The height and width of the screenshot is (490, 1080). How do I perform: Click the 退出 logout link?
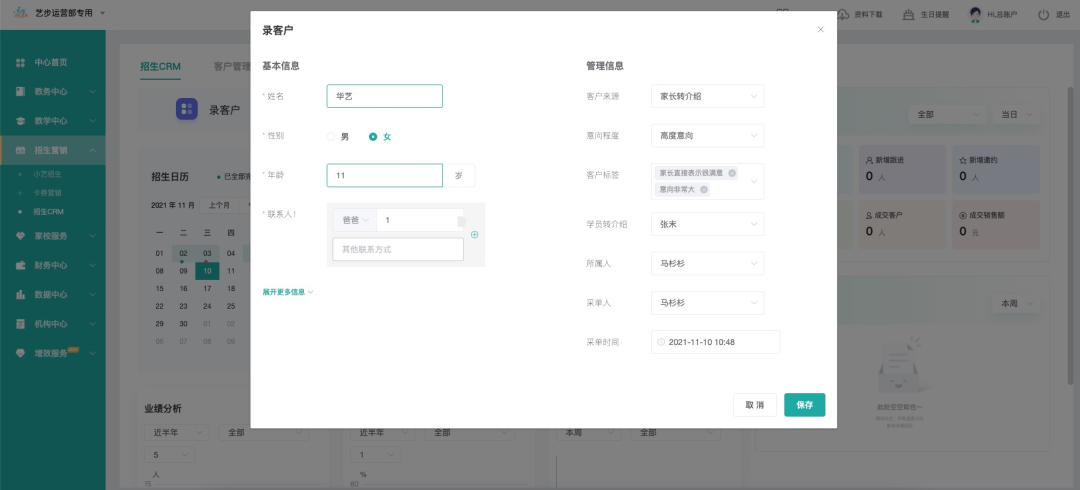[1062, 14]
